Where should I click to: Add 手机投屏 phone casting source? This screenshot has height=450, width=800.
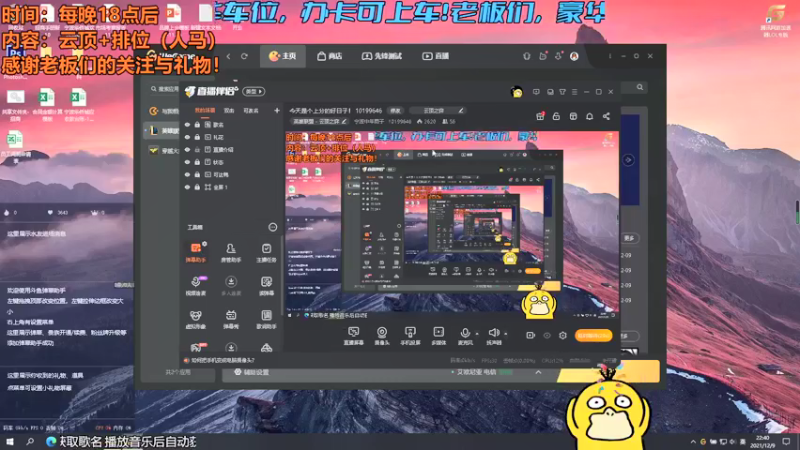tap(410, 336)
